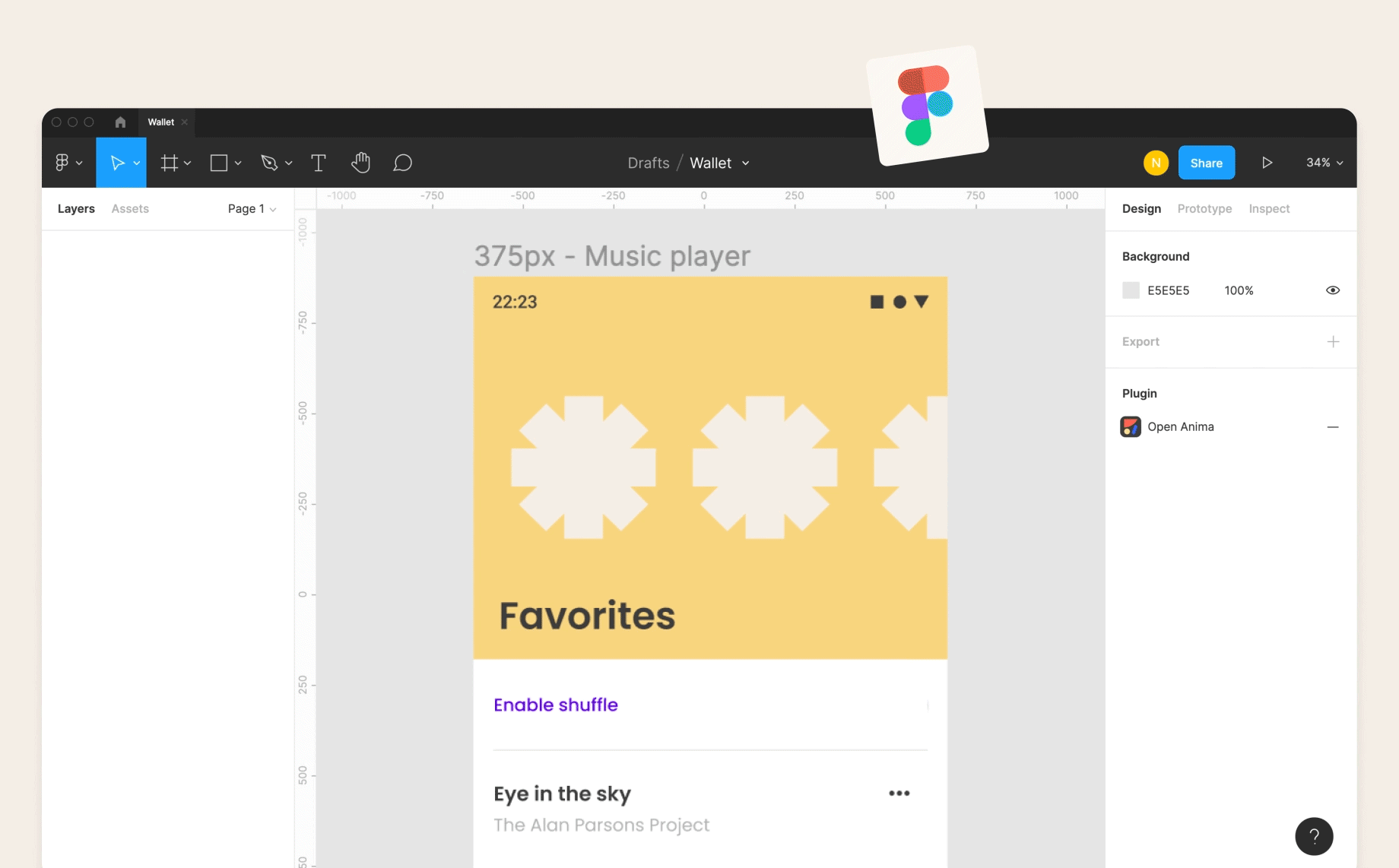1399x868 pixels.
Task: Add an export setting with plus
Action: coord(1333,342)
